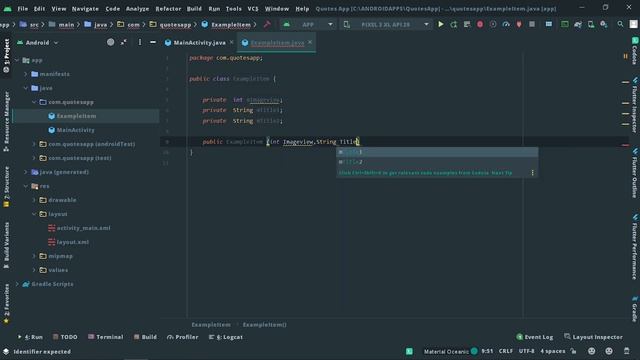Click the red Debug app icon
Screen dimensions: 640x360
[480, 24]
